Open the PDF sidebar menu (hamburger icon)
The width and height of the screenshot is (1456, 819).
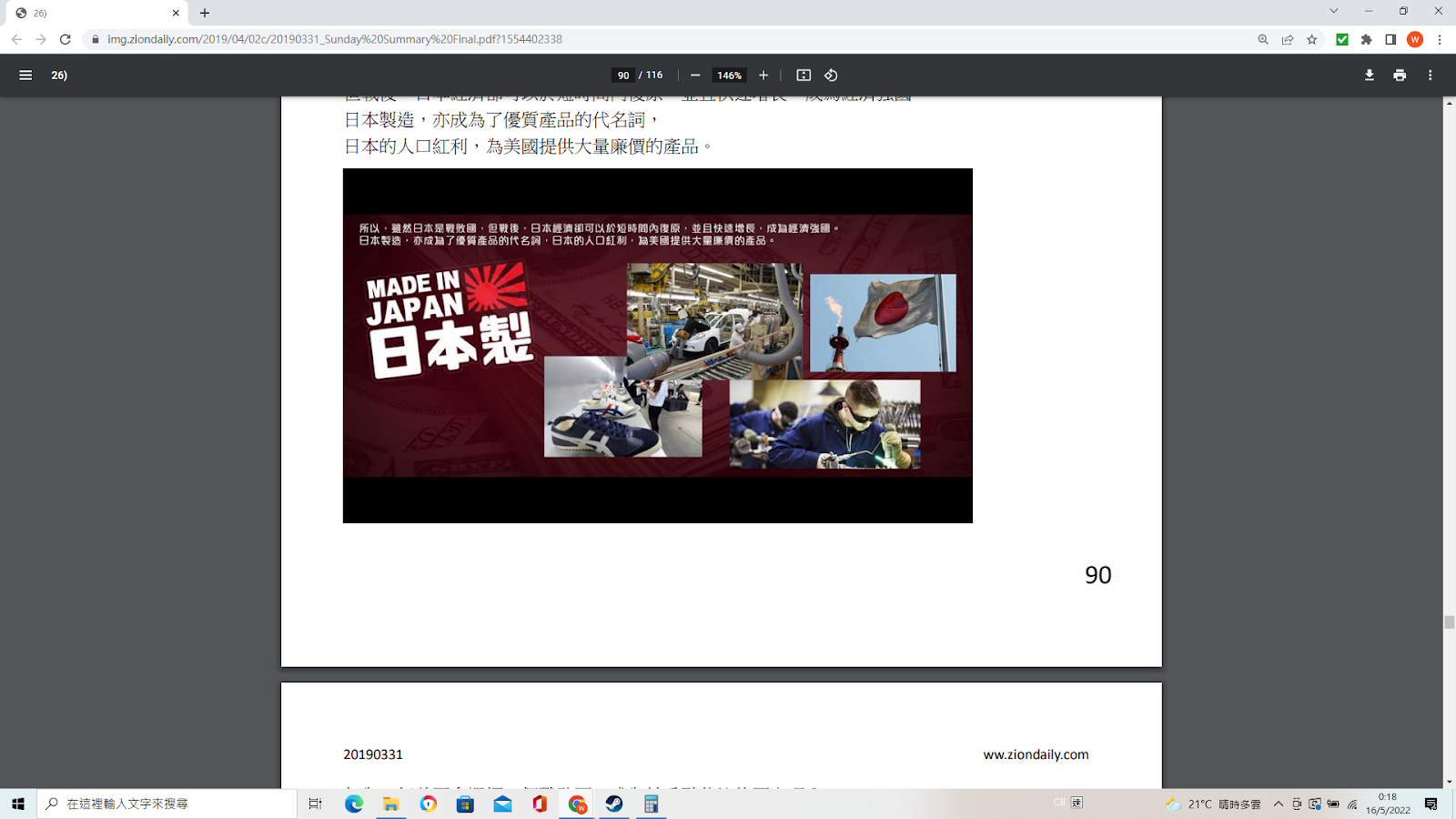(25, 76)
